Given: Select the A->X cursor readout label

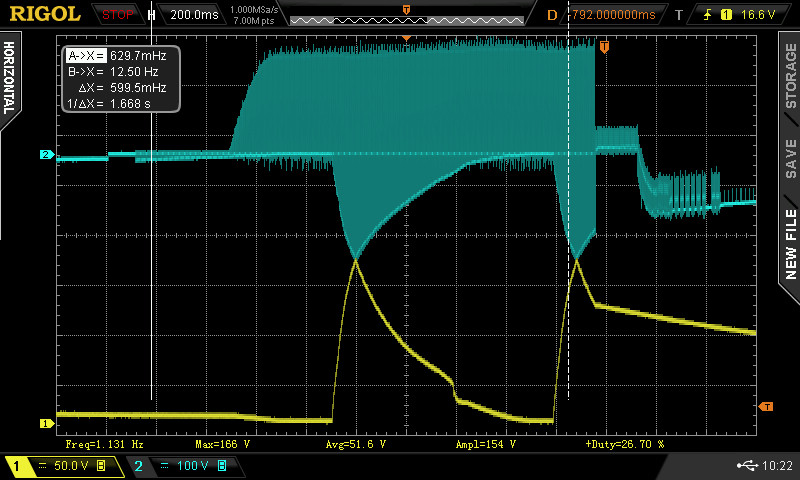Looking at the screenshot, I should (86, 56).
